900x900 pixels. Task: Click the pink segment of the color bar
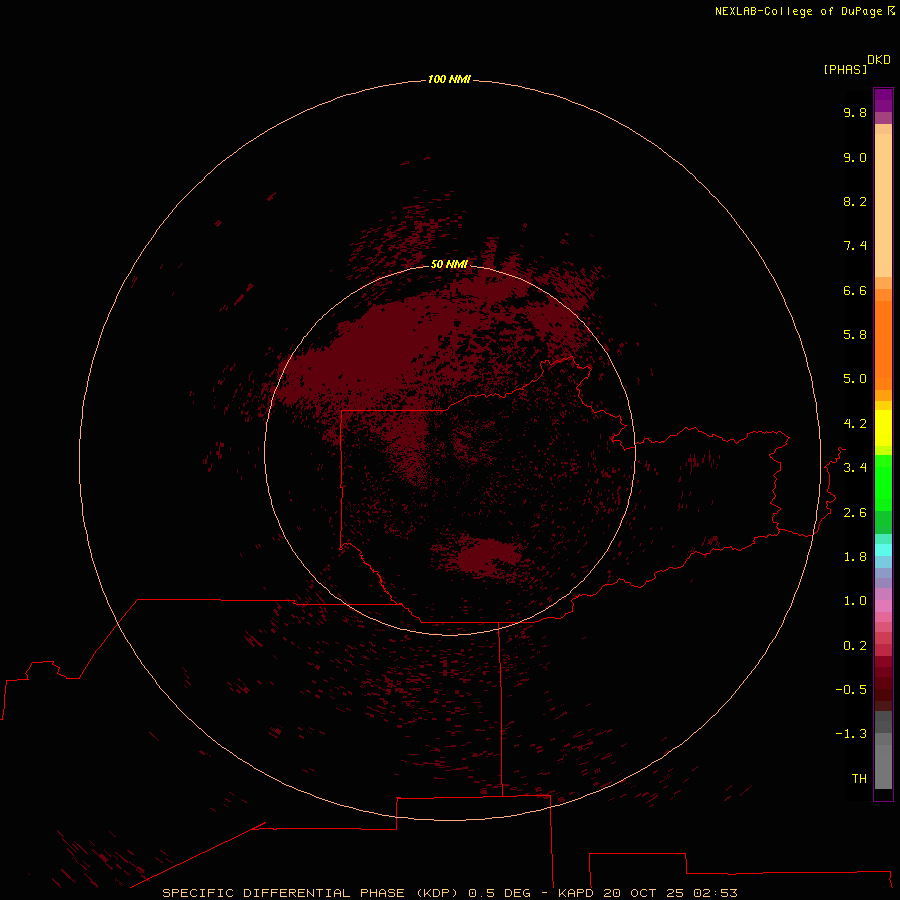pos(883,606)
